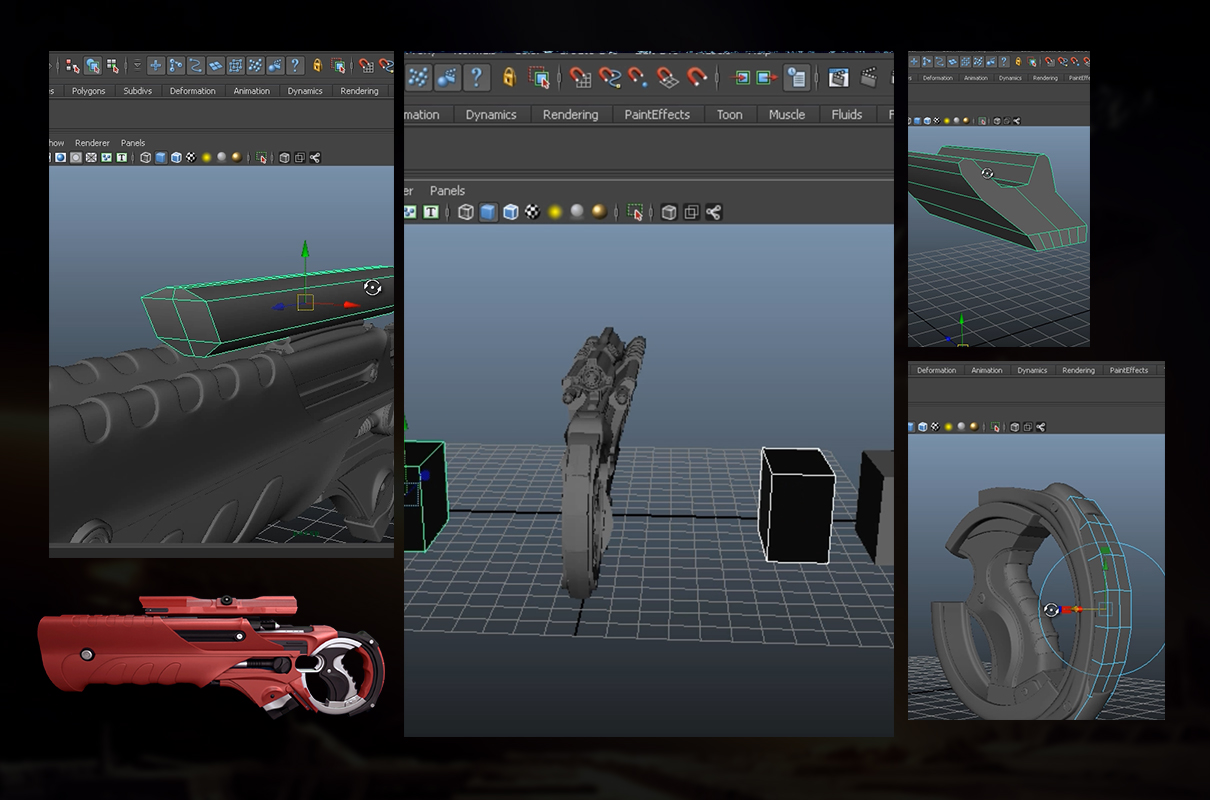Toggle textured display in left screenshot
The height and width of the screenshot is (800, 1210).
191,158
